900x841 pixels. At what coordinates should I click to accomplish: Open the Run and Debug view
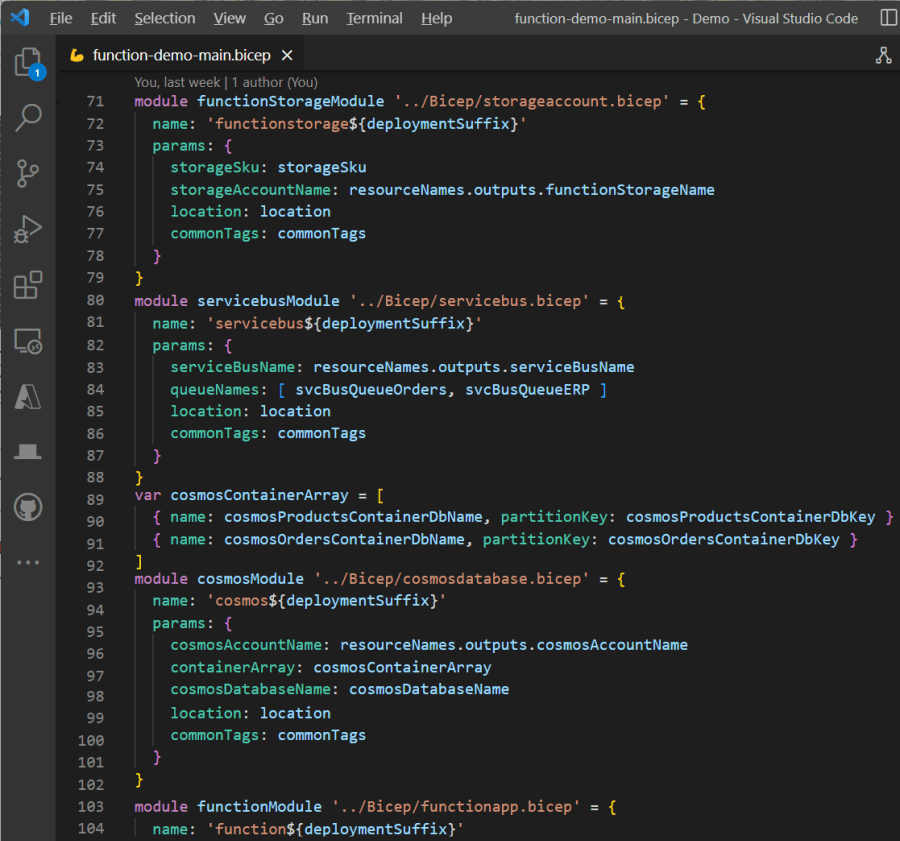click(28, 229)
